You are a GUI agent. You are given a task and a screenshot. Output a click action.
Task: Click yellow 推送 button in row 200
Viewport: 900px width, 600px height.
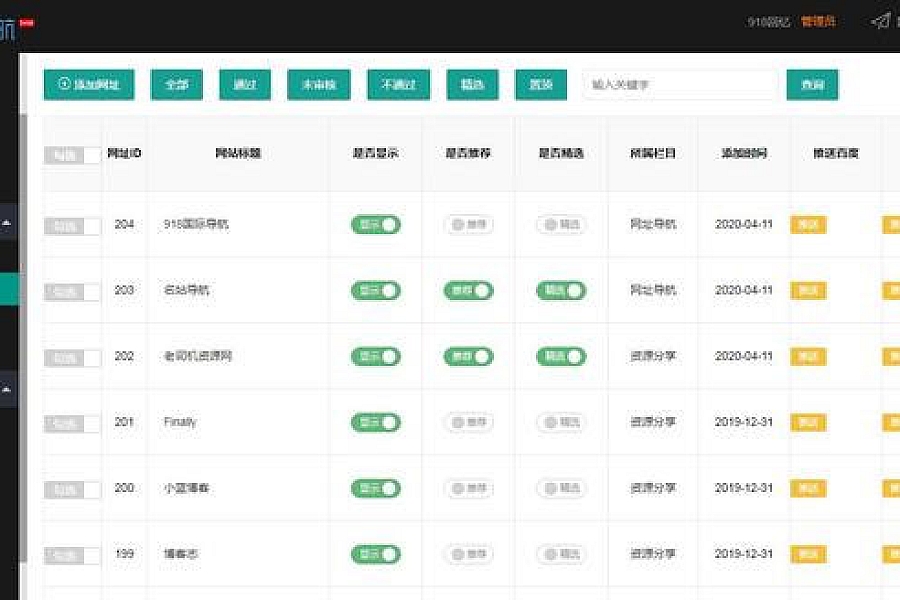808,489
